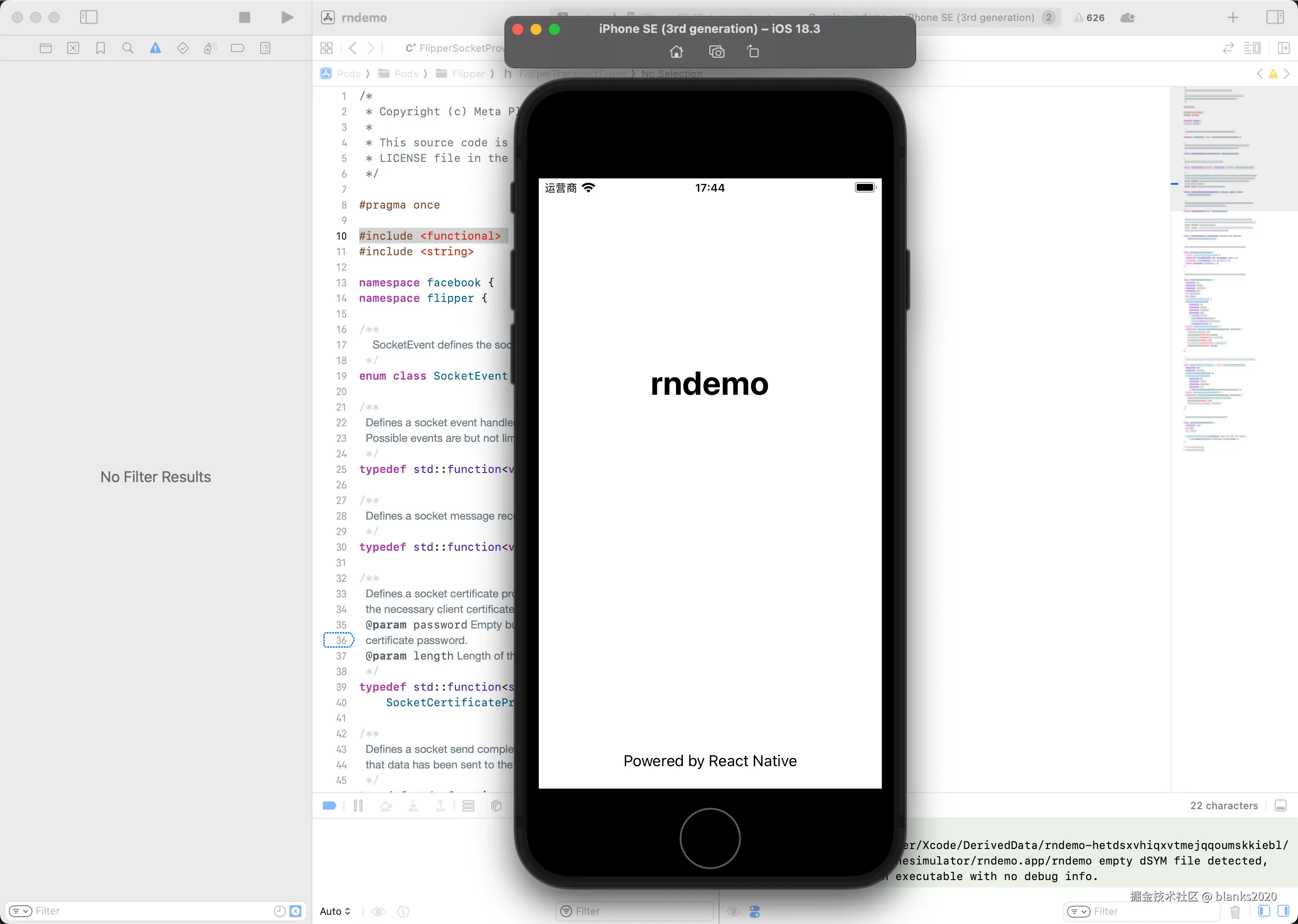This screenshot has width=1298, height=924.
Task: Hide the debug area panel
Action: pyautogui.click(x=1280, y=806)
